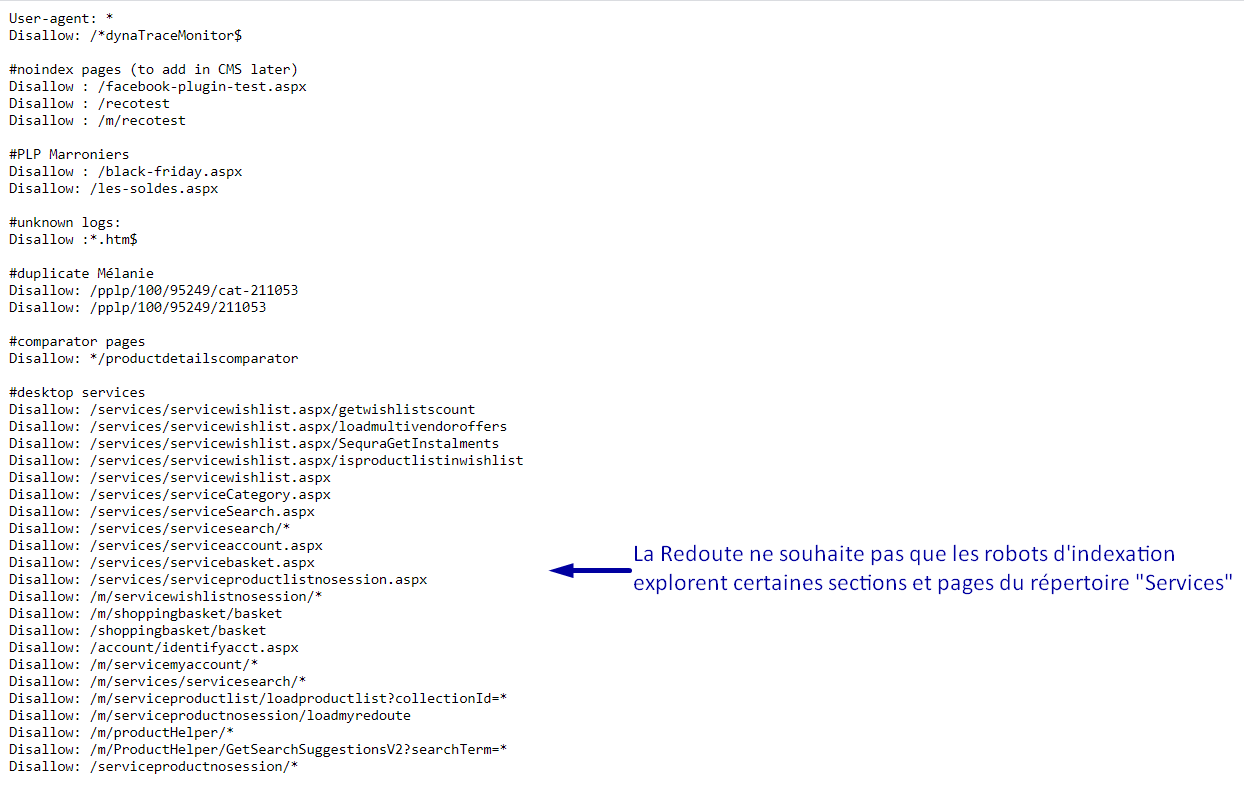Click the /services/servicebasket.aspx line
Viewport: 1244px width, 786px height.
coord(162,562)
